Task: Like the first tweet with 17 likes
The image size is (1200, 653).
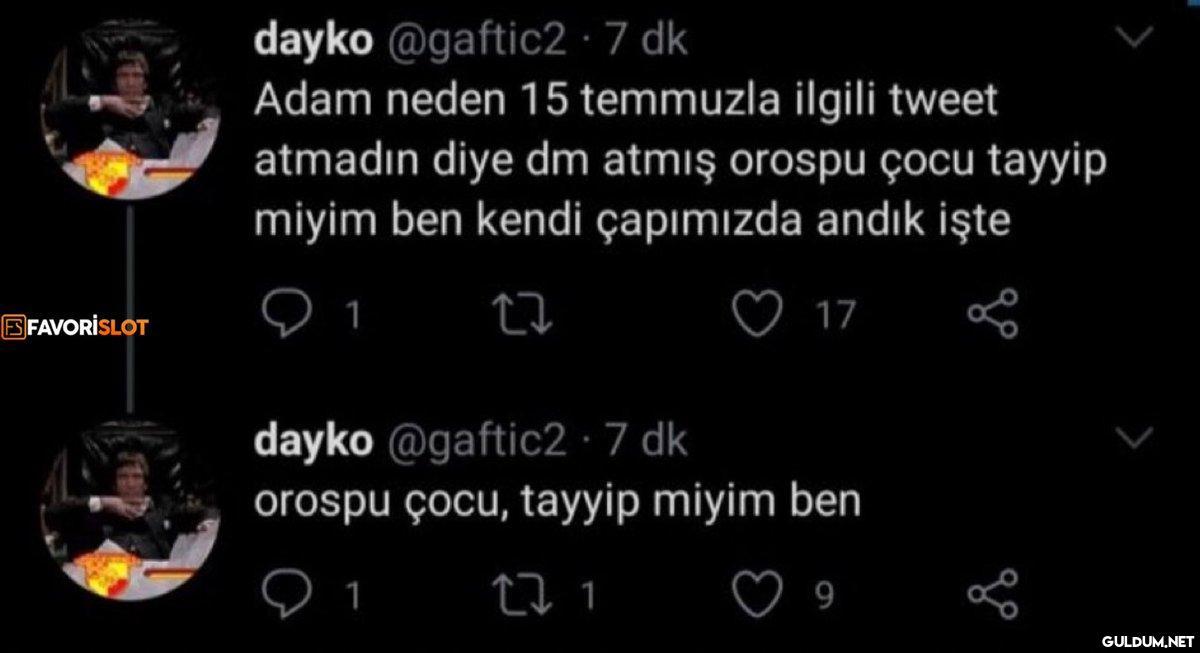Action: click(756, 314)
